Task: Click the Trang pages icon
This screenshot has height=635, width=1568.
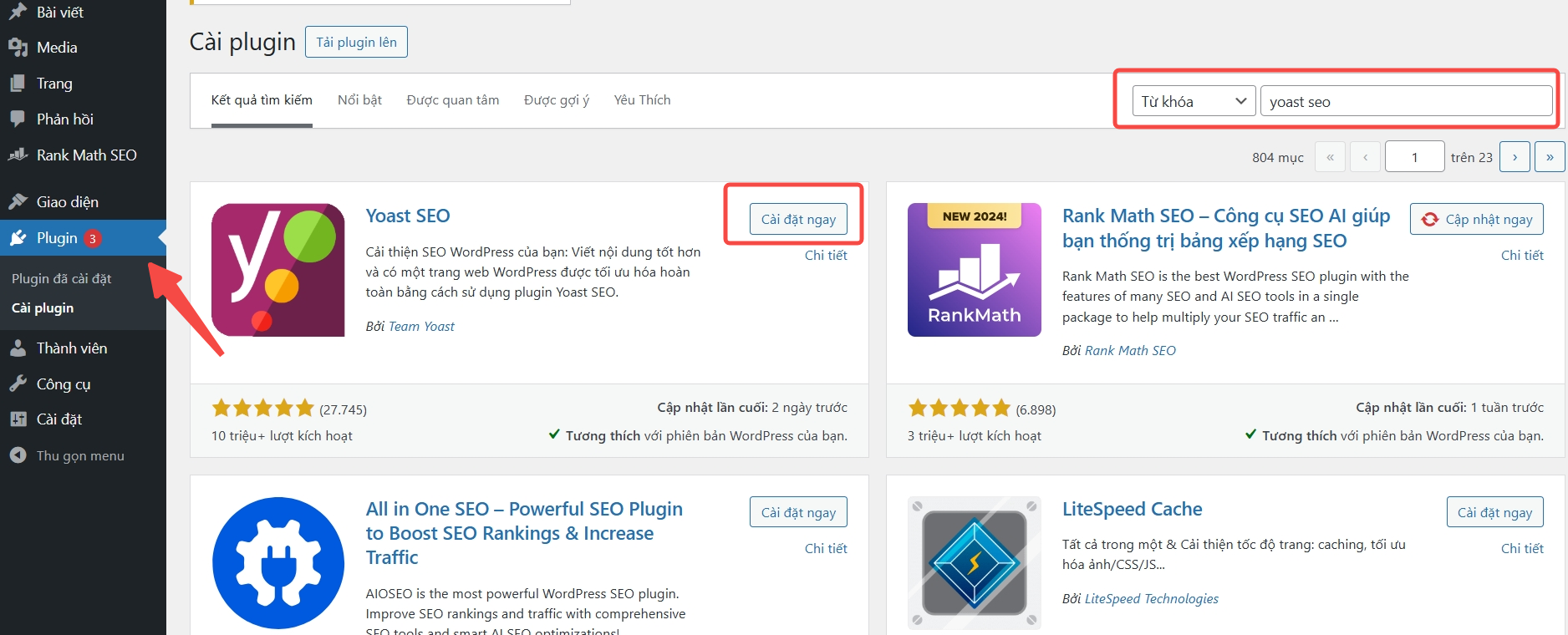Action: (18, 84)
